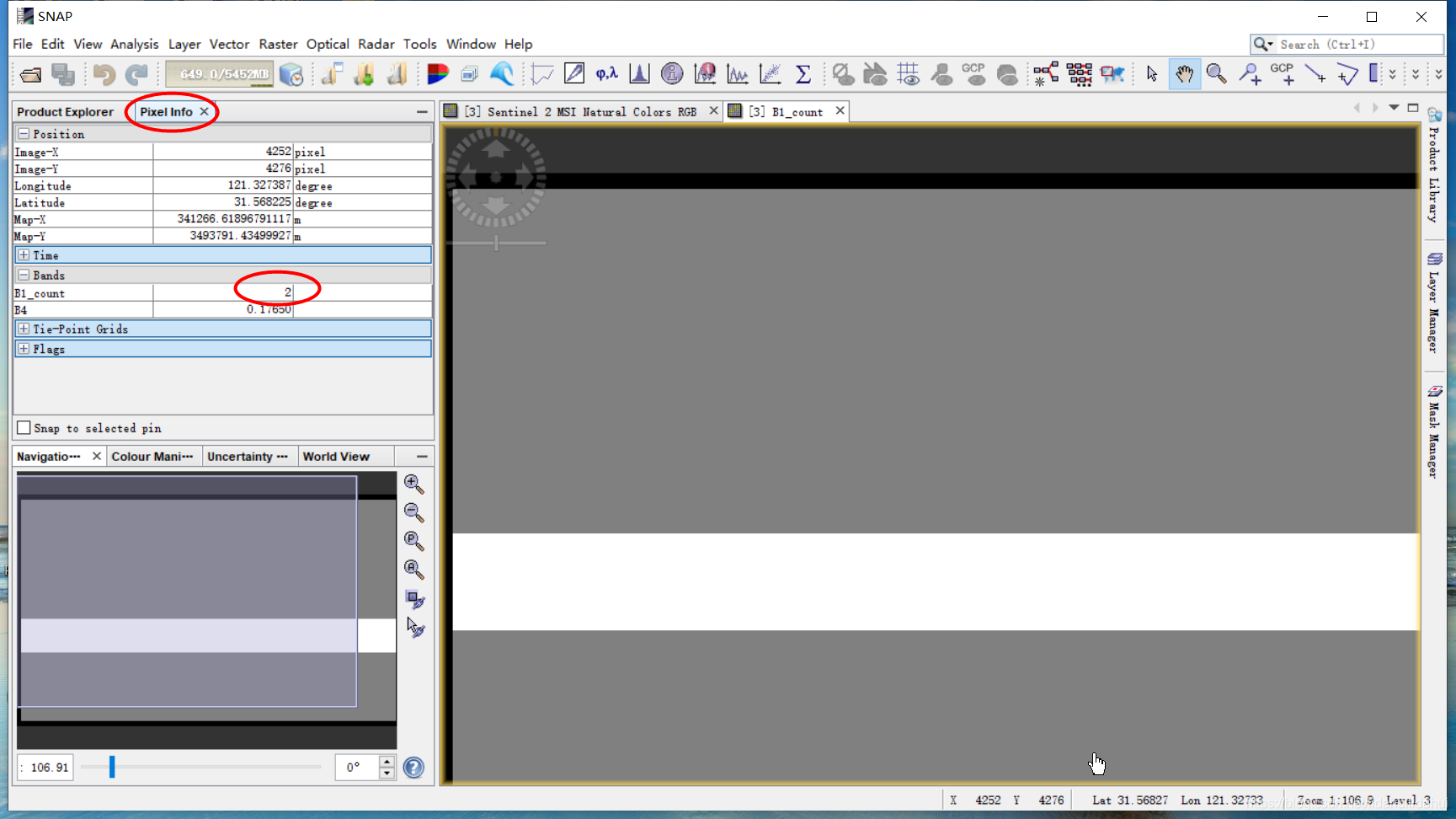The image size is (1456, 819).
Task: Open a product with the folder icon
Action: coord(31,75)
